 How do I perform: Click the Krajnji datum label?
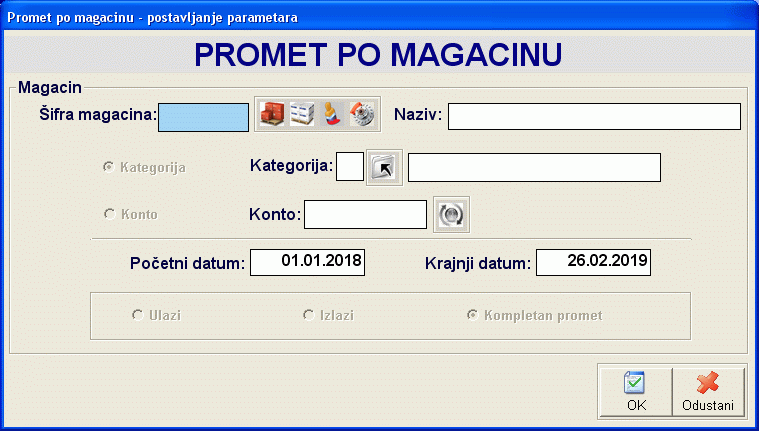478,263
